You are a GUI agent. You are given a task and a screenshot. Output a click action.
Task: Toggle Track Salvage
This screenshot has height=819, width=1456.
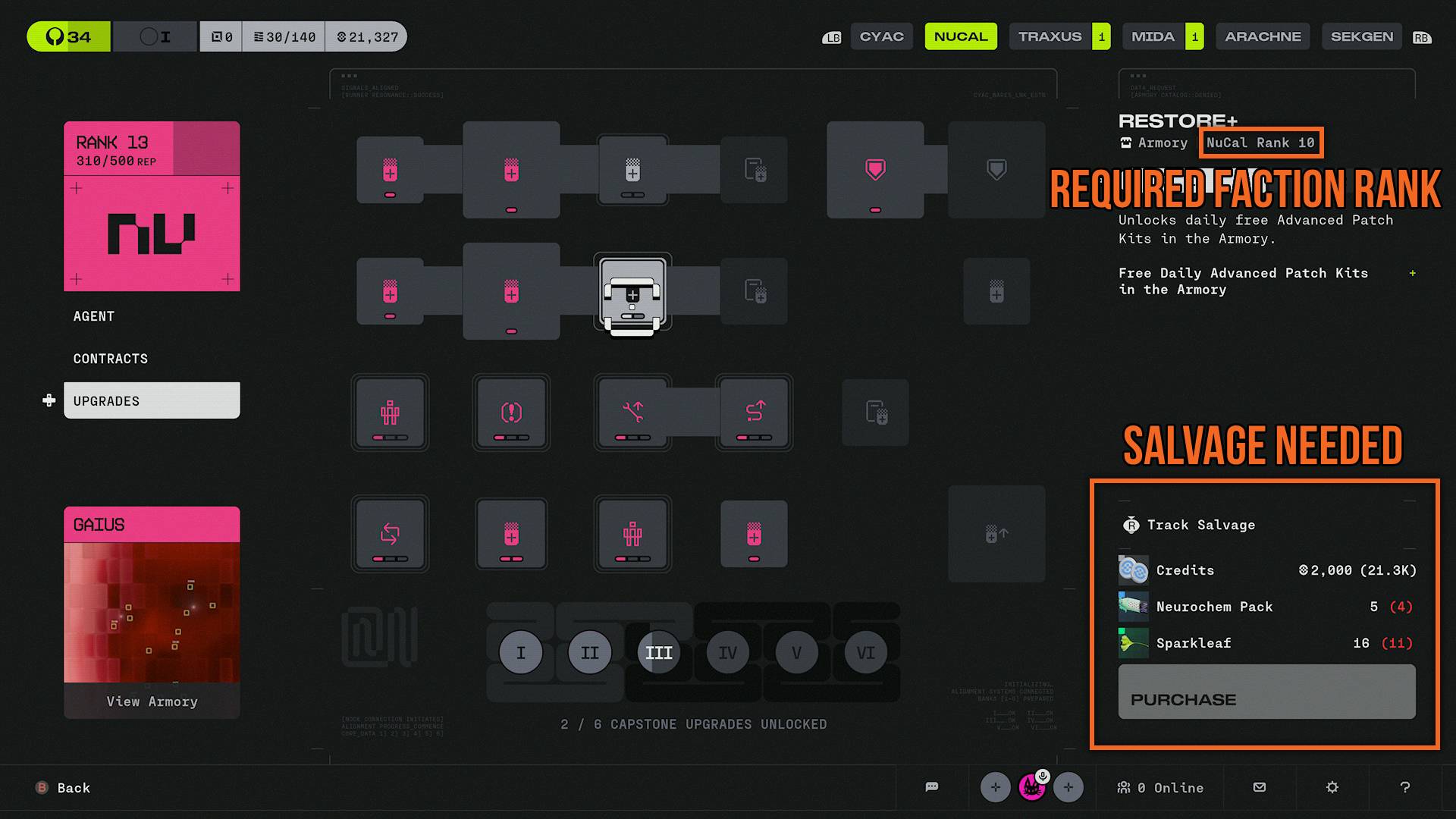pyautogui.click(x=1189, y=525)
